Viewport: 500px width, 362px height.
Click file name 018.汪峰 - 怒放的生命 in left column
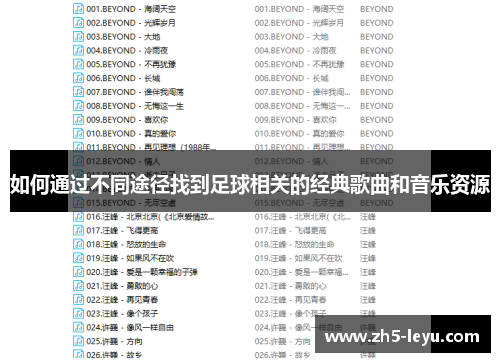(126, 245)
